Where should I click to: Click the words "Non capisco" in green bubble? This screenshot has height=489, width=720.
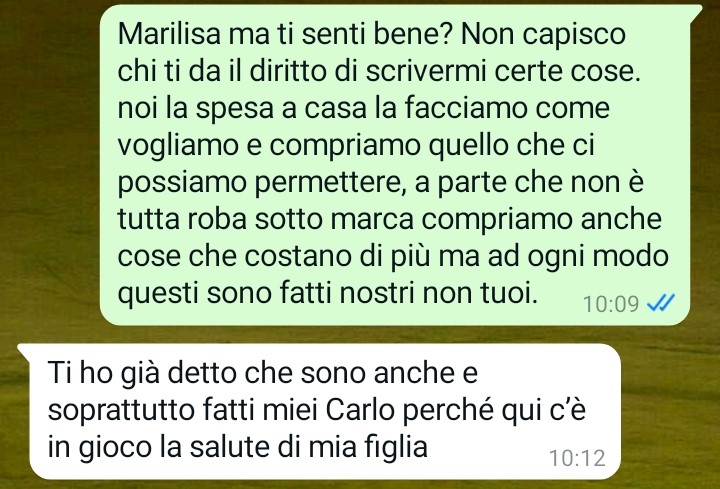coord(543,35)
